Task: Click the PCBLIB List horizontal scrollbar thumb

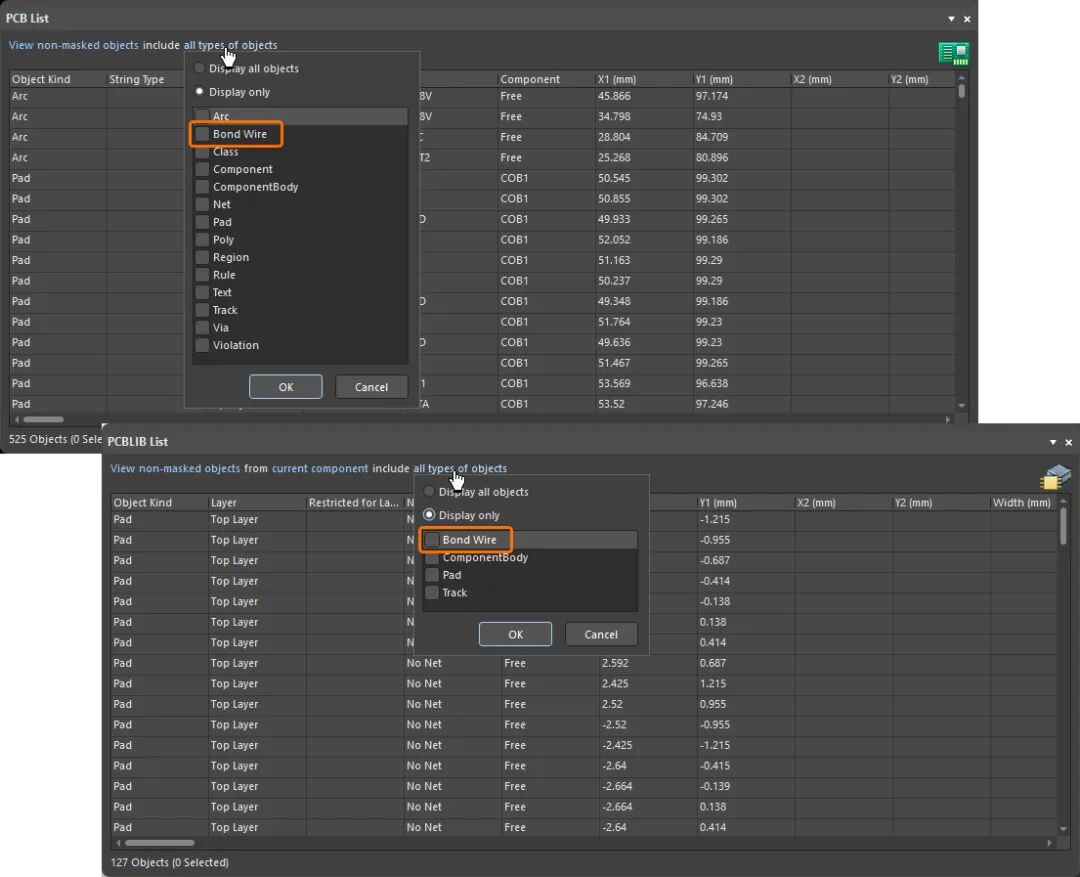Action: 160,843
